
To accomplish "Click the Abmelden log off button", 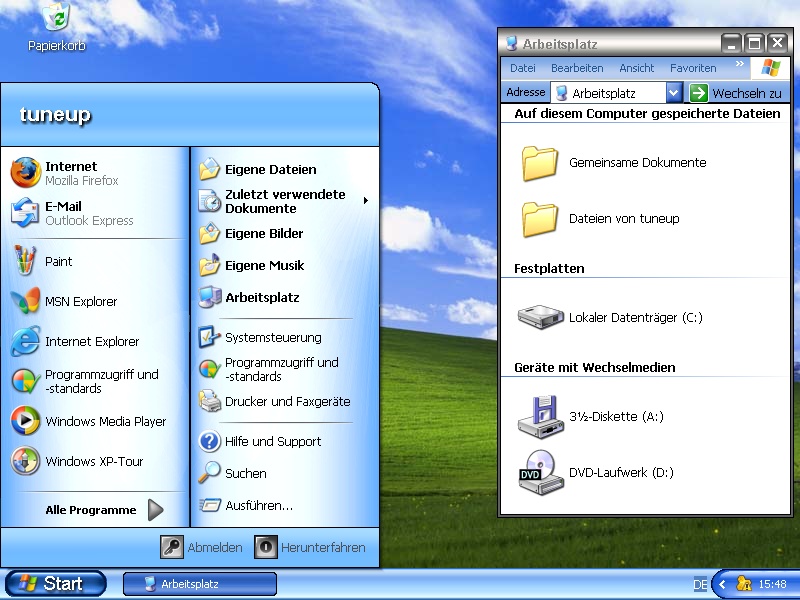I will (x=202, y=547).
